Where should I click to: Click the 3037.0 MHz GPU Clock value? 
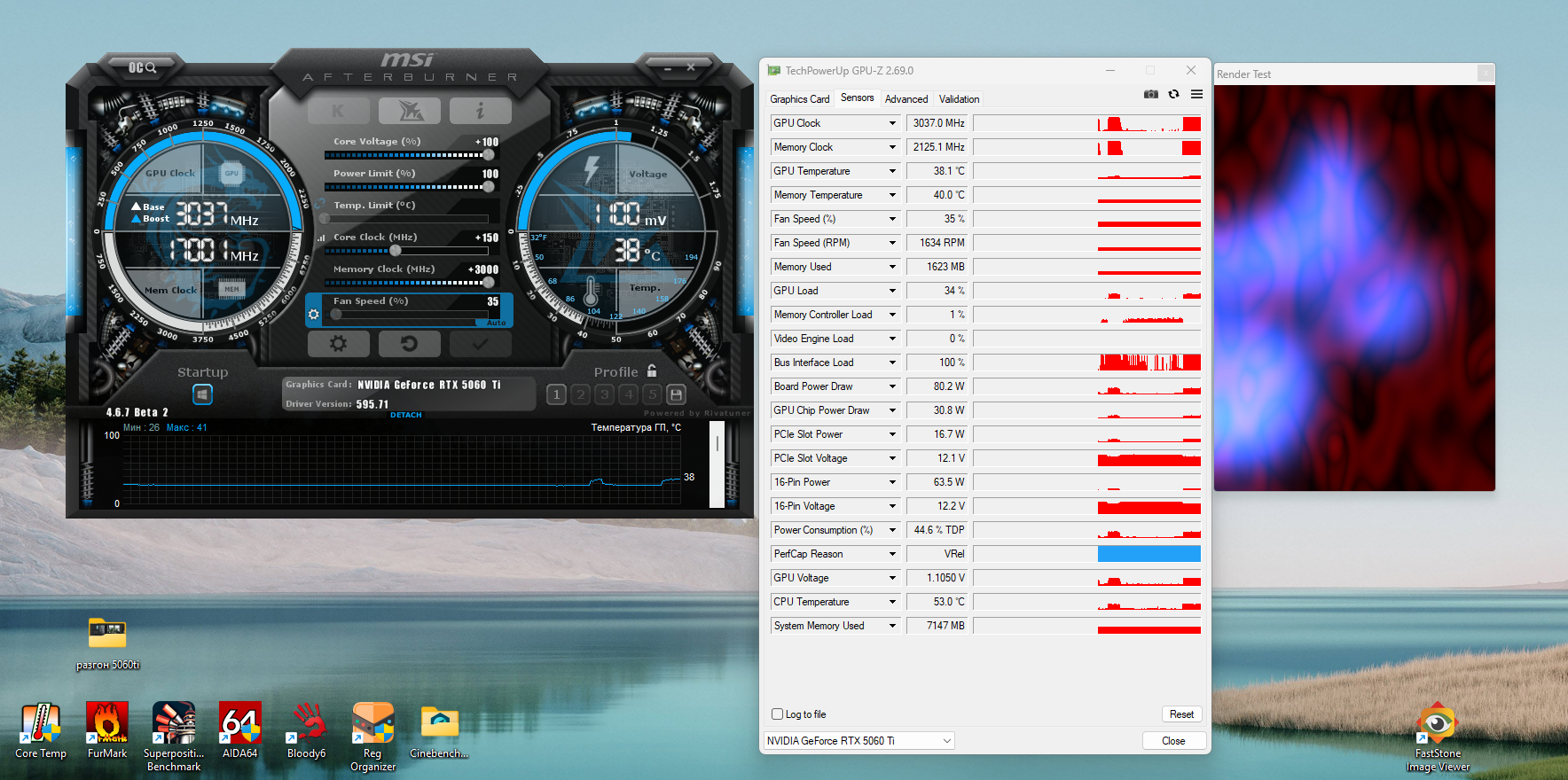938,123
